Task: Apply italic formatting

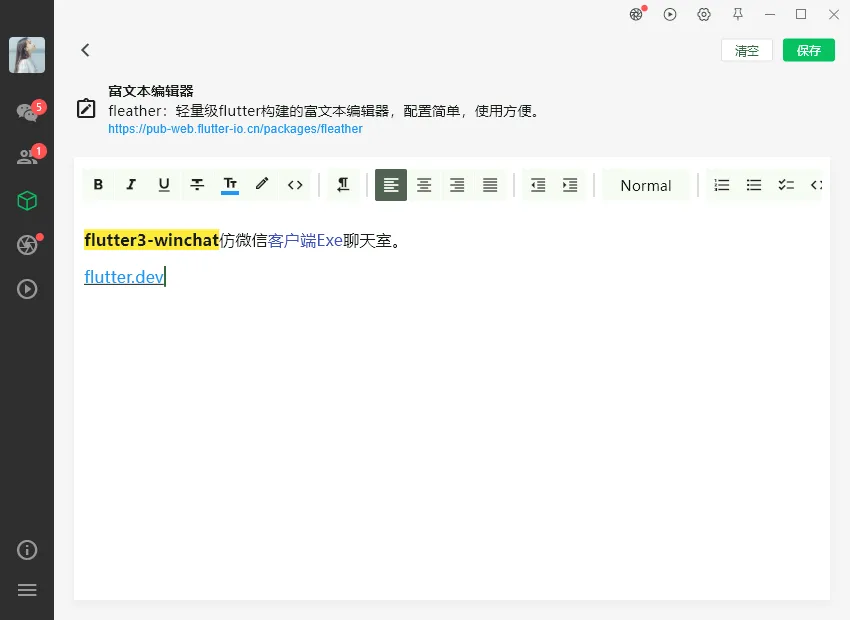Action: [131, 185]
